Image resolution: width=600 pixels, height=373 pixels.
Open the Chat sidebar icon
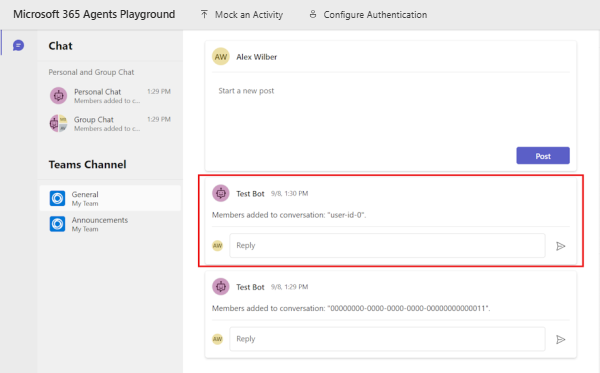(x=18, y=45)
